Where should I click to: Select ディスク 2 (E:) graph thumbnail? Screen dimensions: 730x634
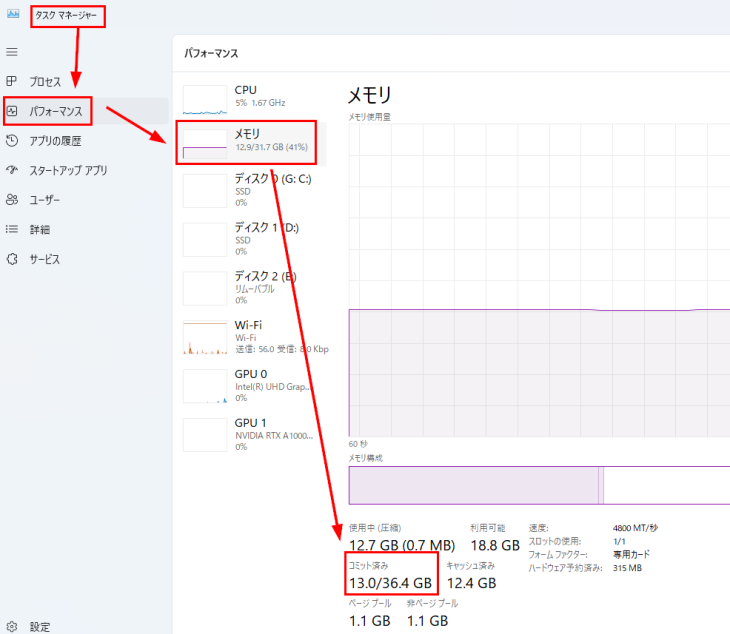(x=205, y=289)
